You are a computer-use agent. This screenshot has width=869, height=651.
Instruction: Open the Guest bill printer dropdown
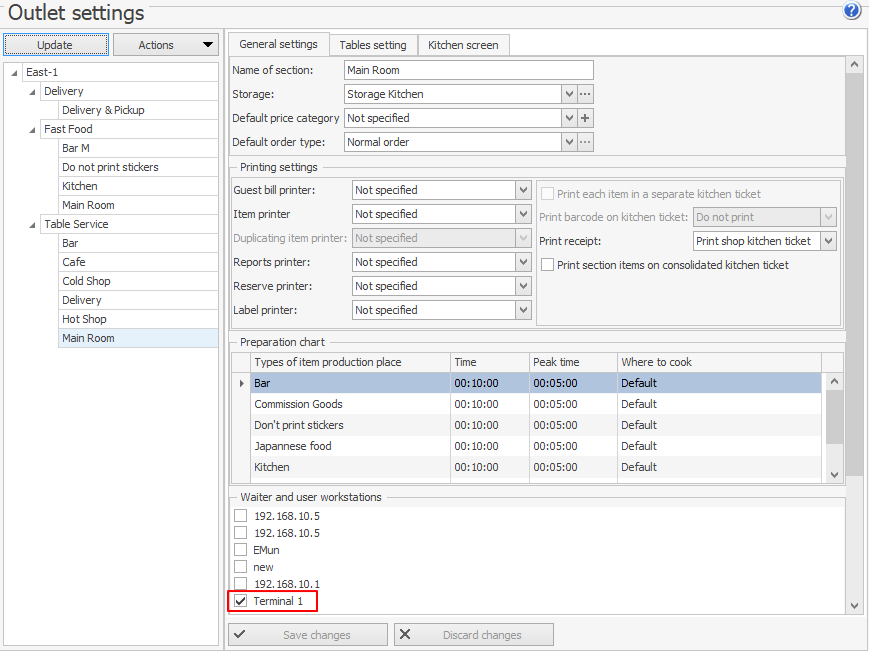click(523, 190)
